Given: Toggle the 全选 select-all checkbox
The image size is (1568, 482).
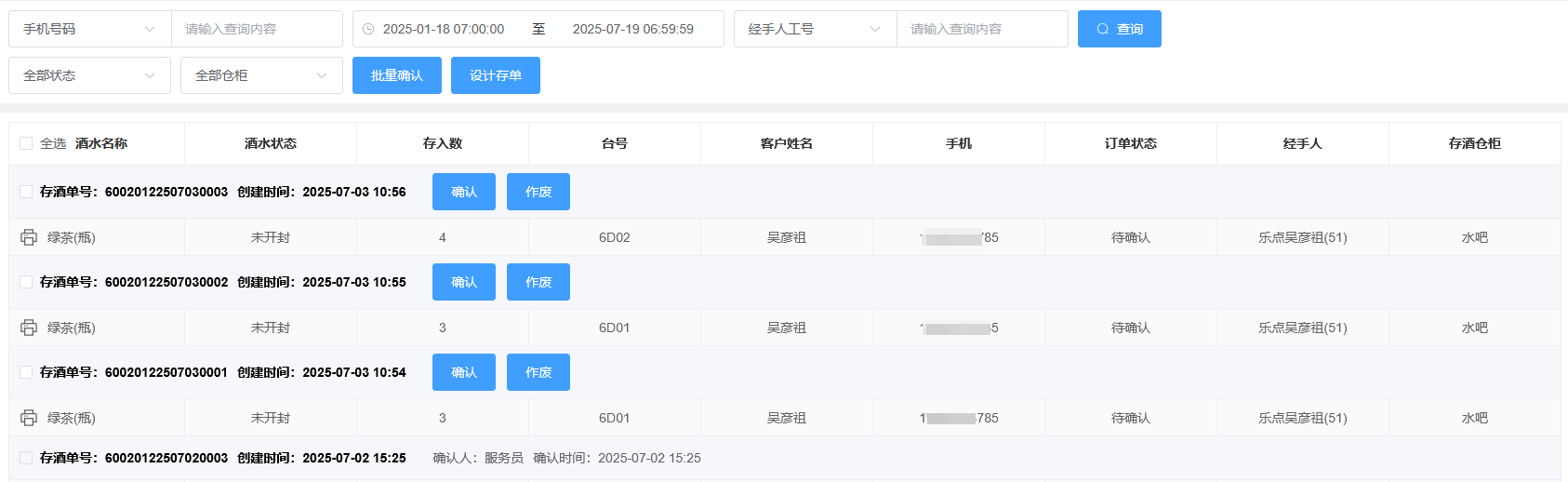Looking at the screenshot, I should point(26,143).
